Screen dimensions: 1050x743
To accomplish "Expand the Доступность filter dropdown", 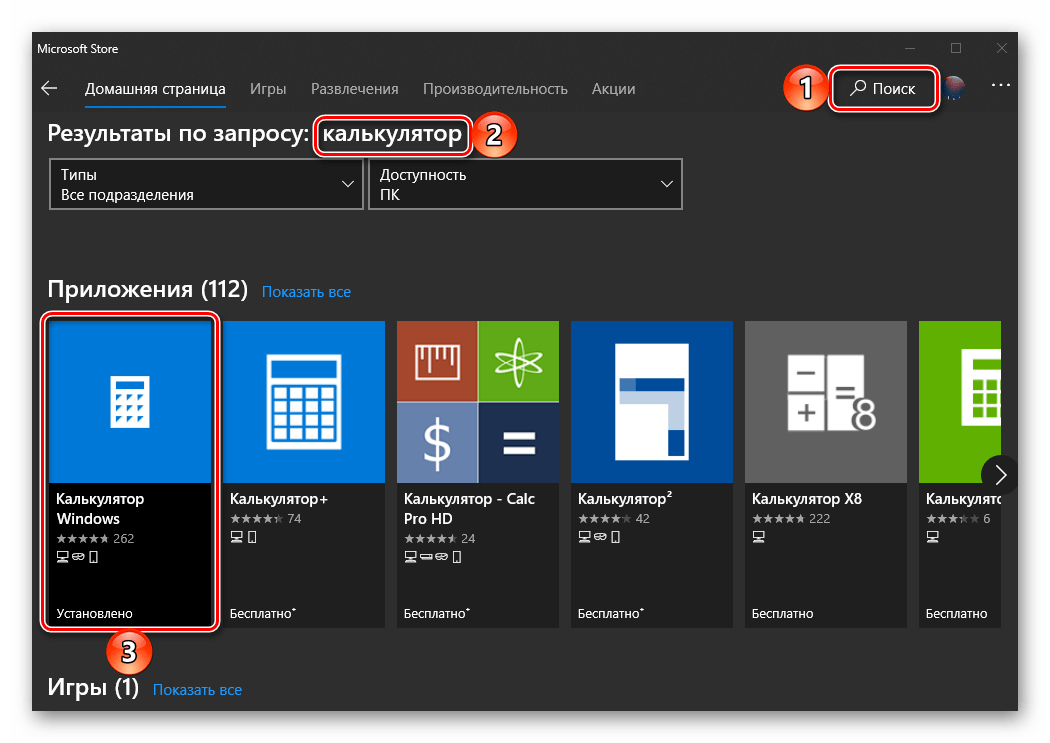I will tap(525, 184).
